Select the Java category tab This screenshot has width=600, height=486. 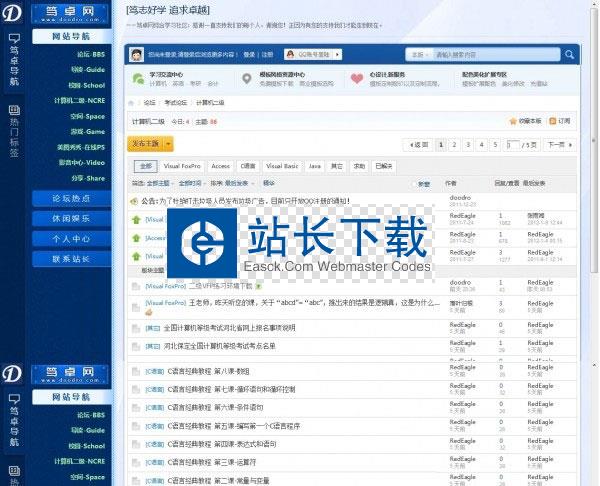pyautogui.click(x=314, y=166)
